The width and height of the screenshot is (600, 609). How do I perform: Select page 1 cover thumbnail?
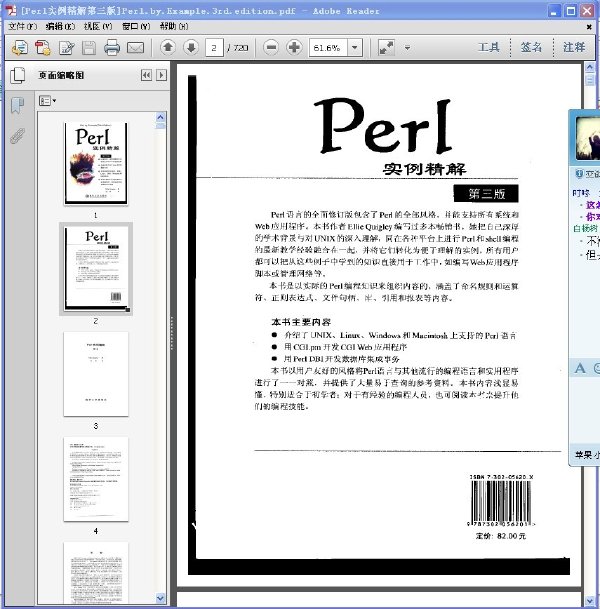96,163
